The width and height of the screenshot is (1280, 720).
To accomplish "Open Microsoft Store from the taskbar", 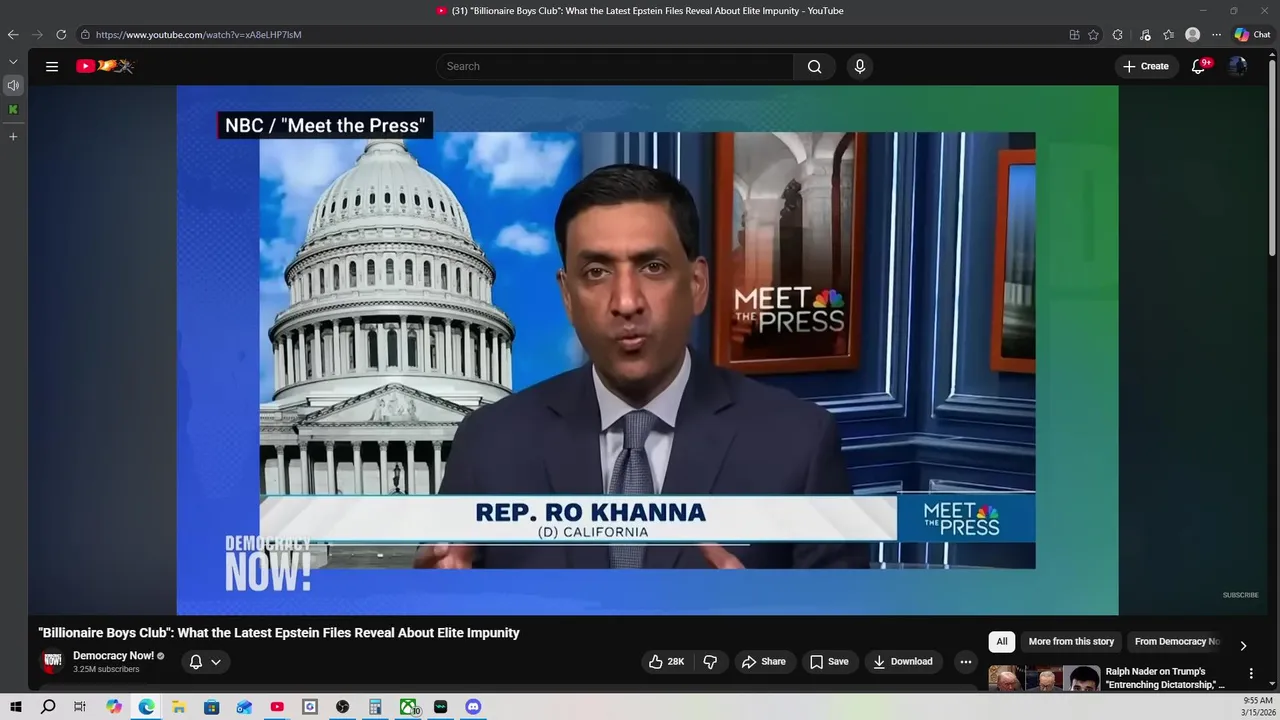I will pos(211,707).
